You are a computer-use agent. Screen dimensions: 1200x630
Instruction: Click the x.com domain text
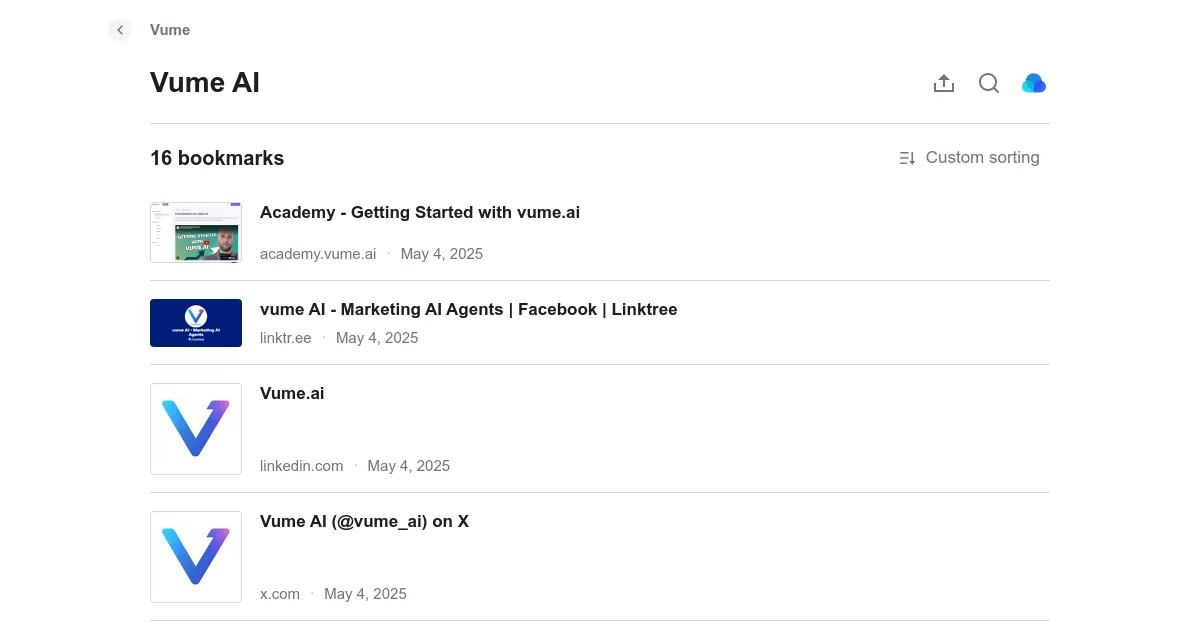click(280, 594)
